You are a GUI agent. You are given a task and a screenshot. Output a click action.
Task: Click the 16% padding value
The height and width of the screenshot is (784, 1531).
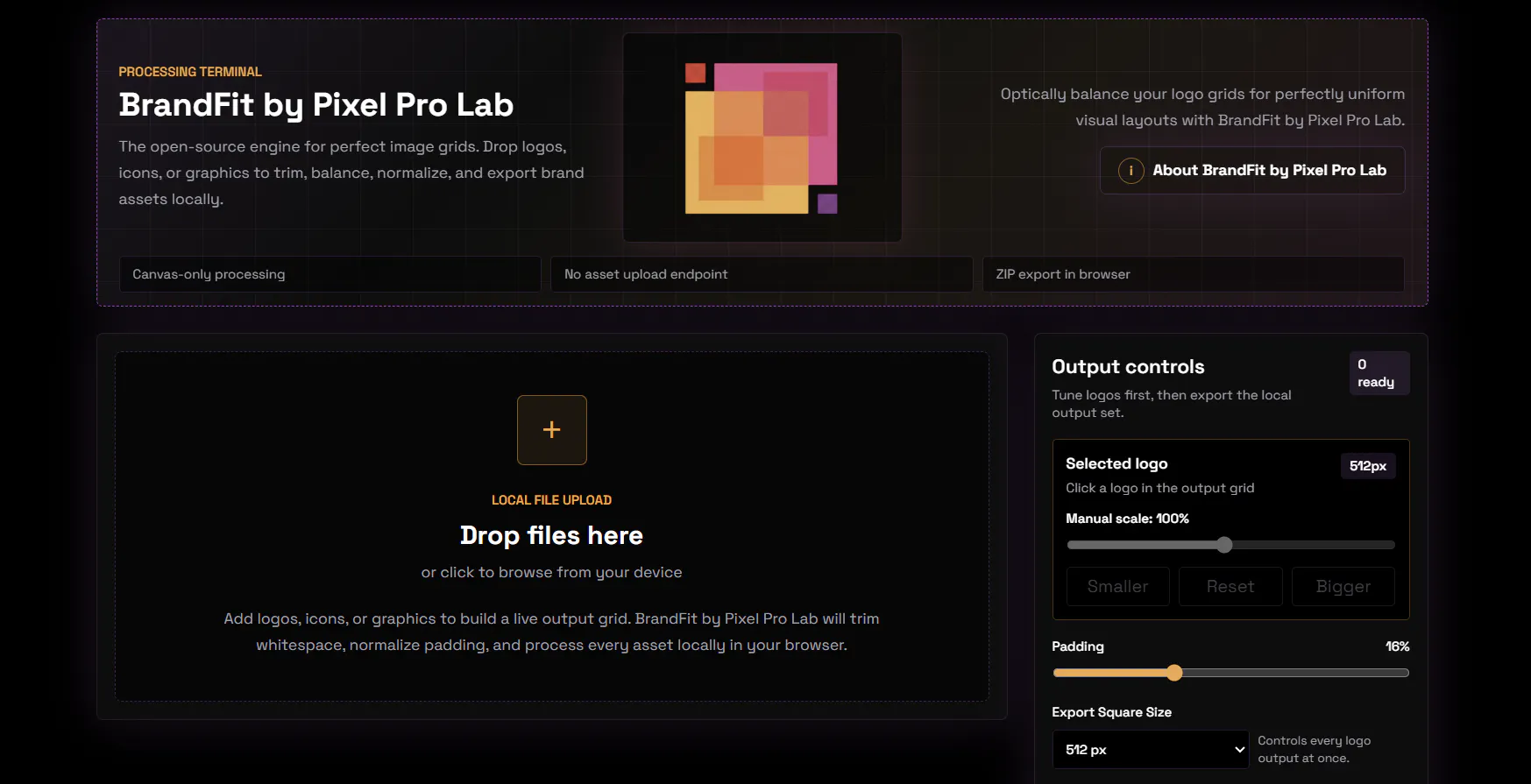(1397, 646)
